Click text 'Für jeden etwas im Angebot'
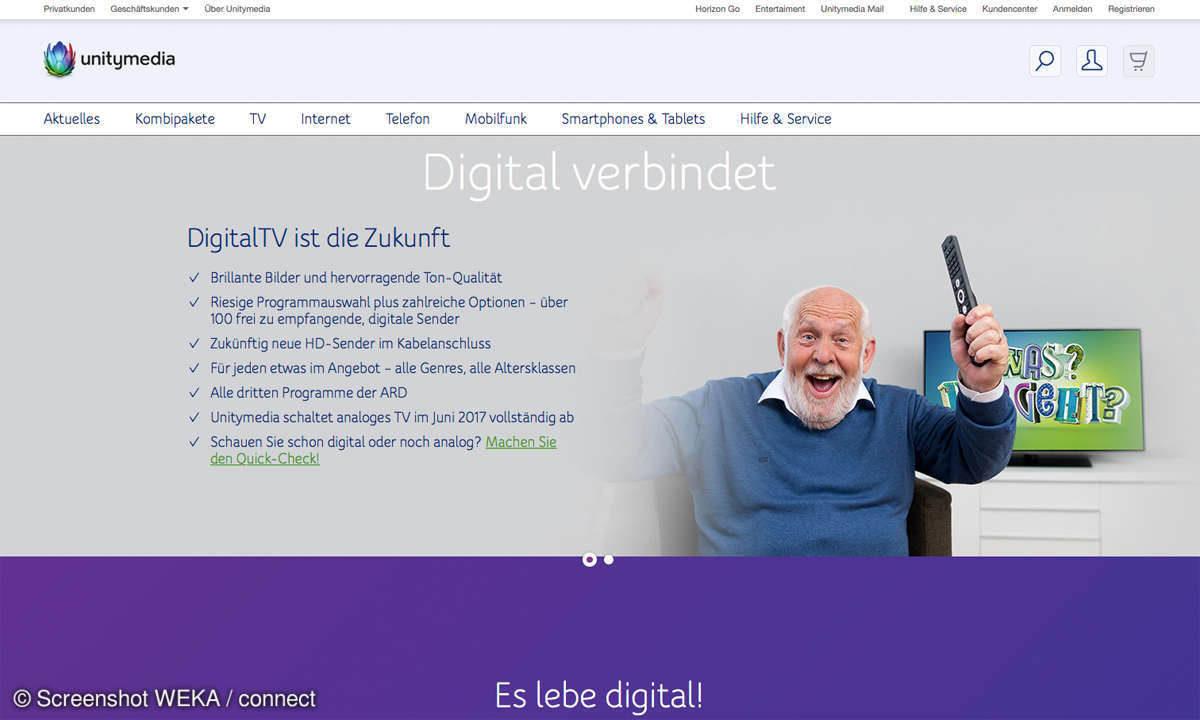 [298, 368]
